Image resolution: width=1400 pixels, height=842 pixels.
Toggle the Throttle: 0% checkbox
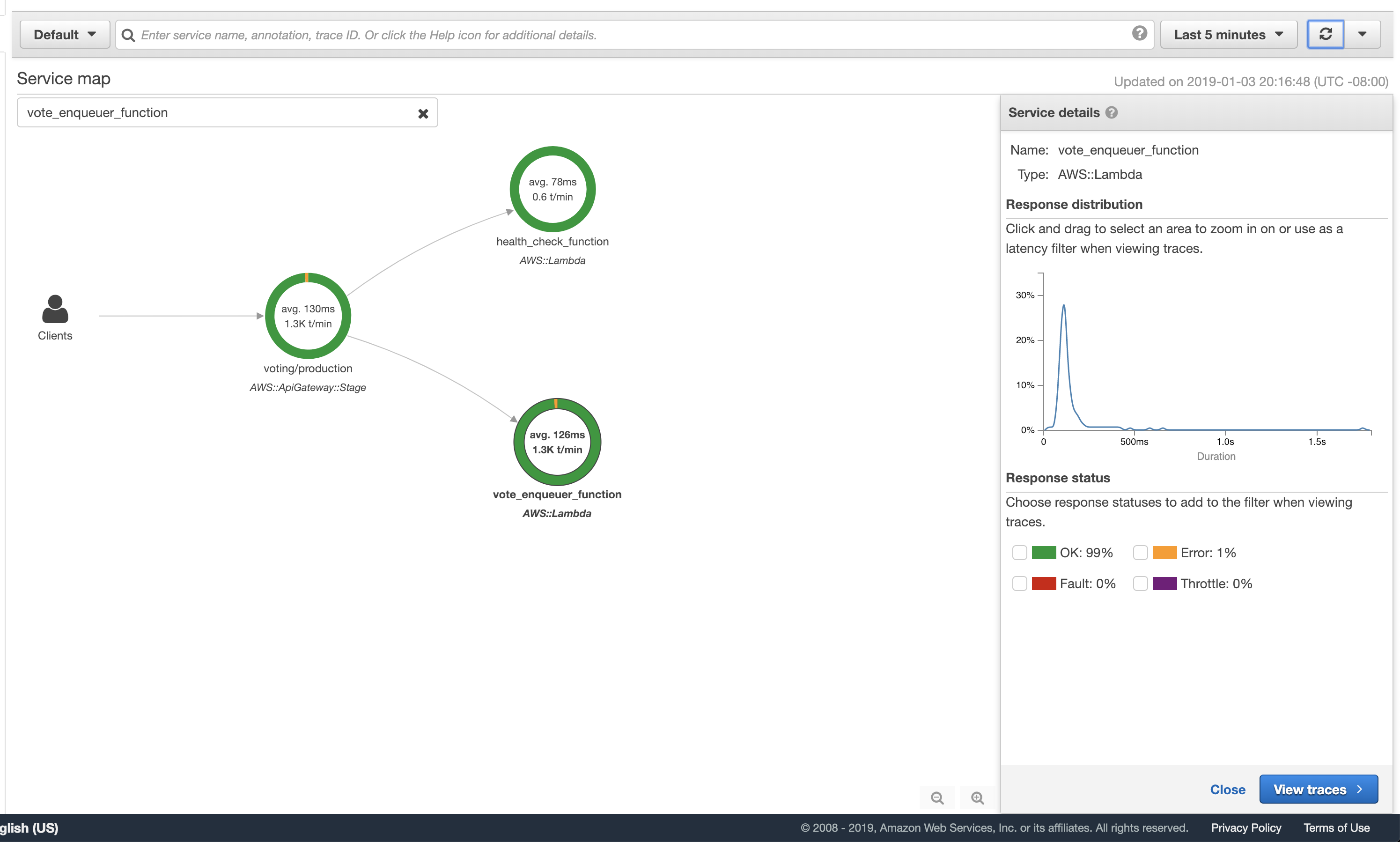point(1140,584)
